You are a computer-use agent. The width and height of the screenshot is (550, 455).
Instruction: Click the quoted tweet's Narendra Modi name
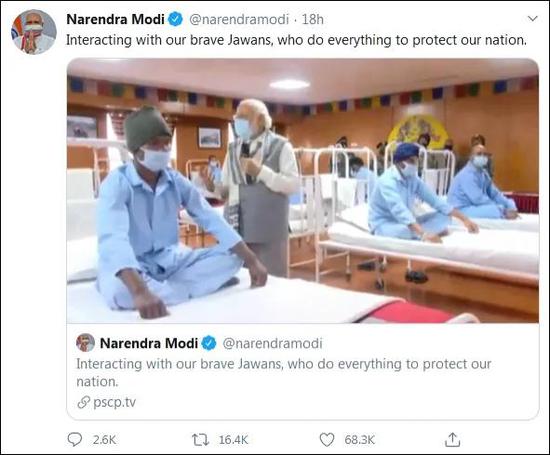[x=149, y=343]
